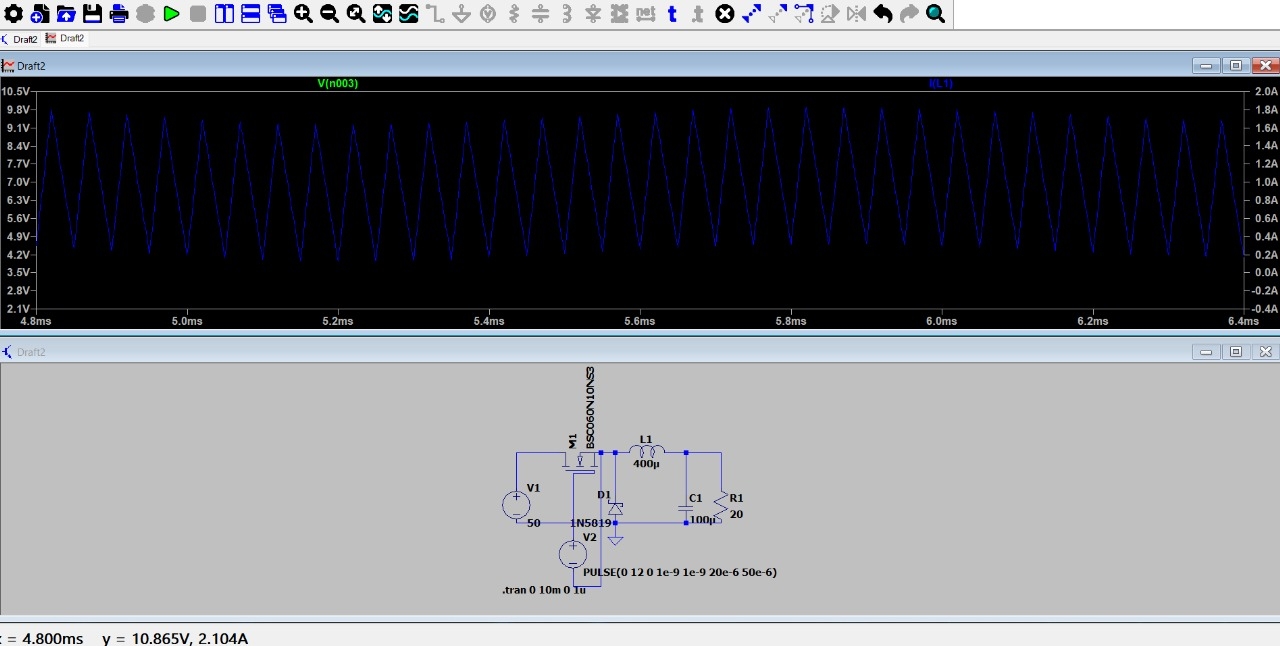
Task: Place a Ground symbol
Action: pyautogui.click(x=461, y=14)
